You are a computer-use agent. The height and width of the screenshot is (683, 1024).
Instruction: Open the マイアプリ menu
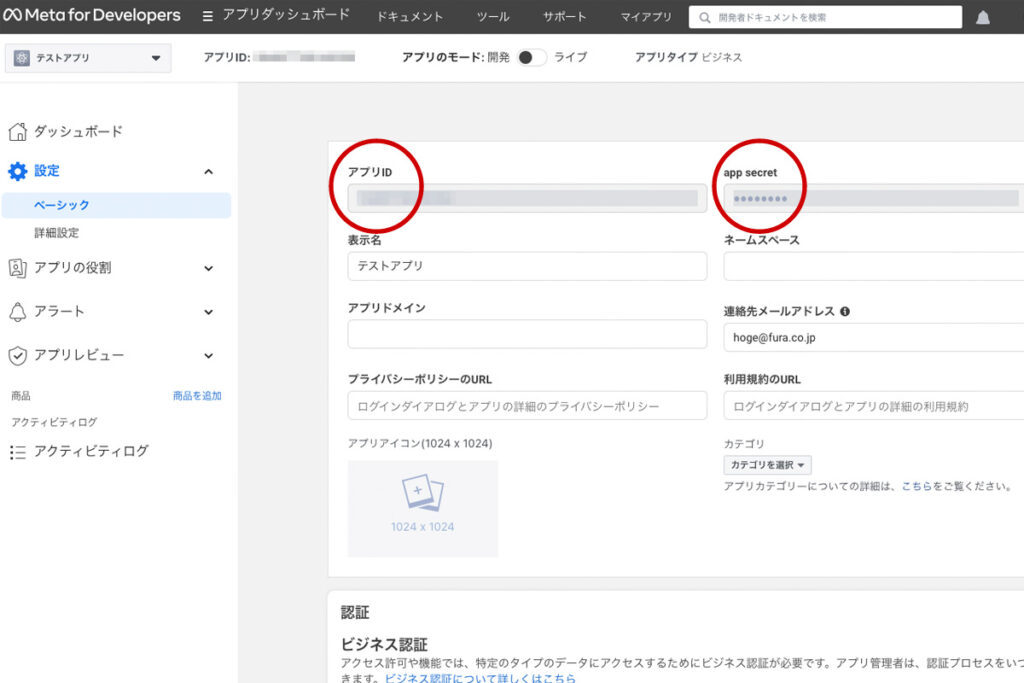(x=646, y=17)
